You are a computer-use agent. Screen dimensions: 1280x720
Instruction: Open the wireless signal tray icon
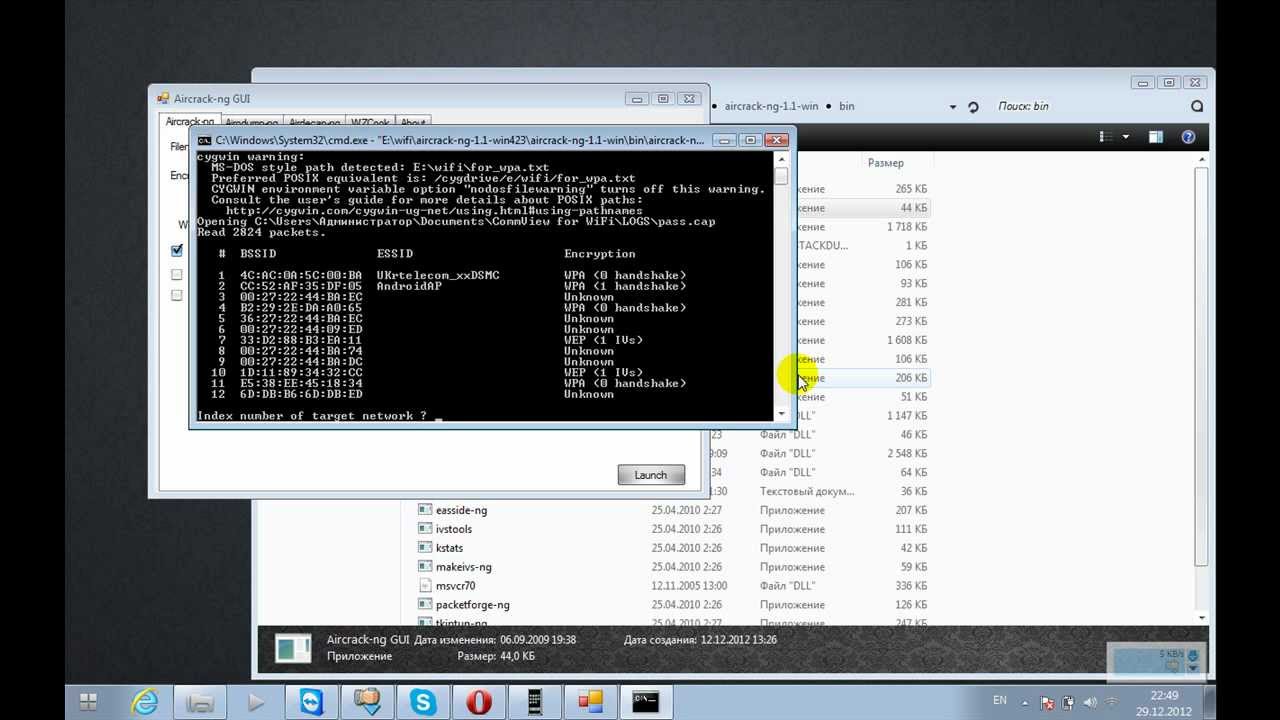click(x=1111, y=702)
